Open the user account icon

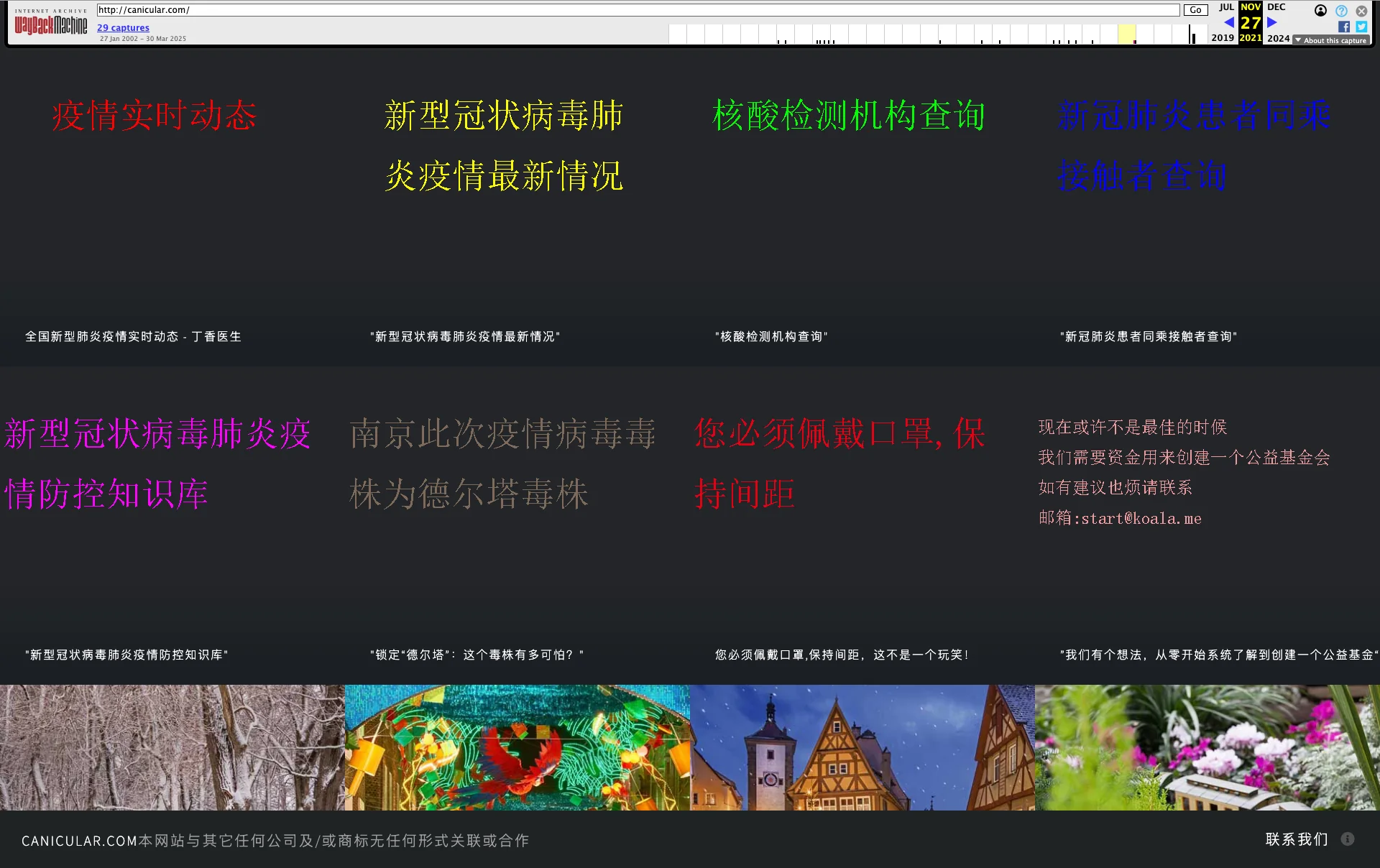[x=1320, y=11]
